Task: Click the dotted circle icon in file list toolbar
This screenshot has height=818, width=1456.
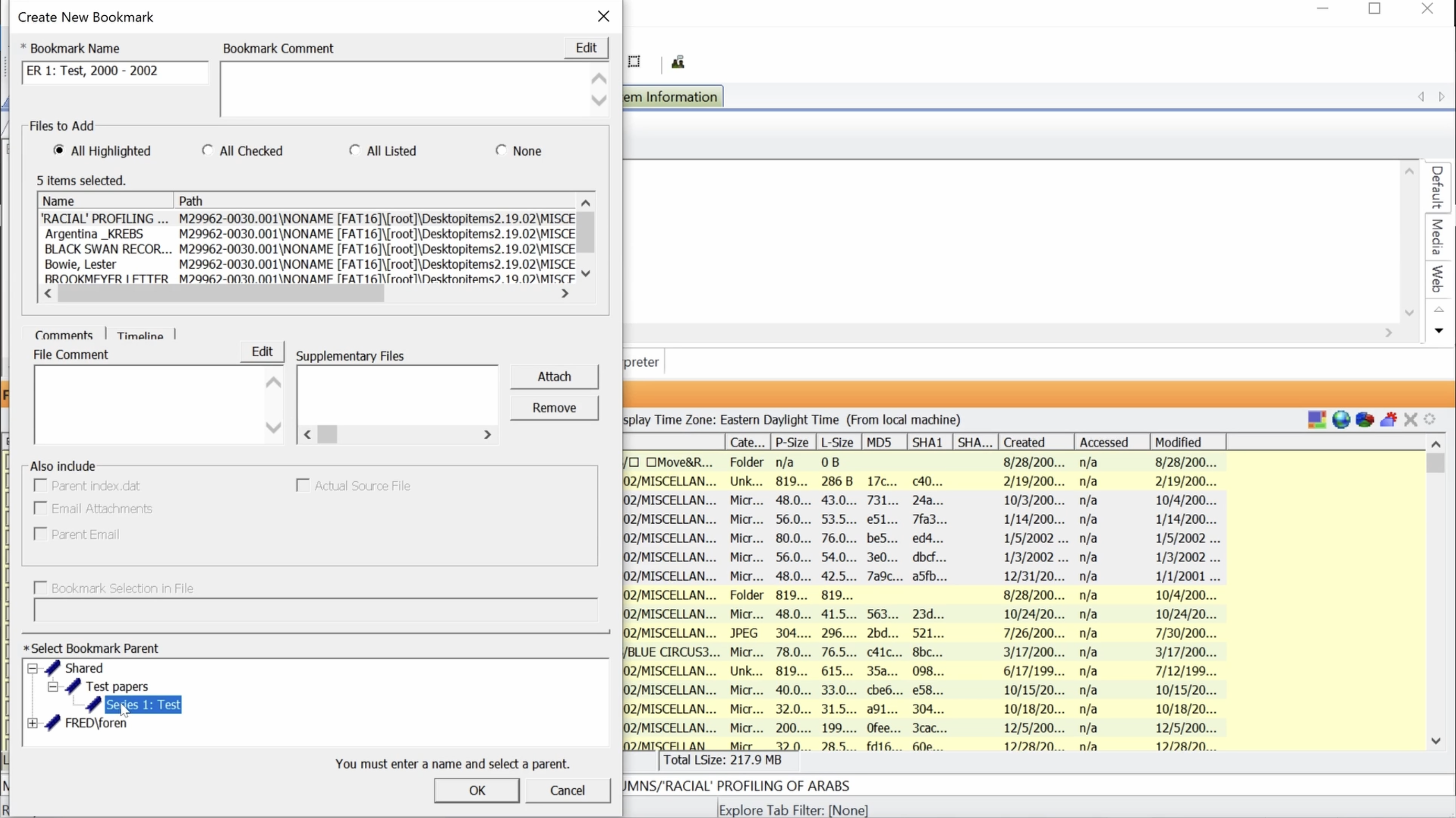Action: (x=1430, y=419)
